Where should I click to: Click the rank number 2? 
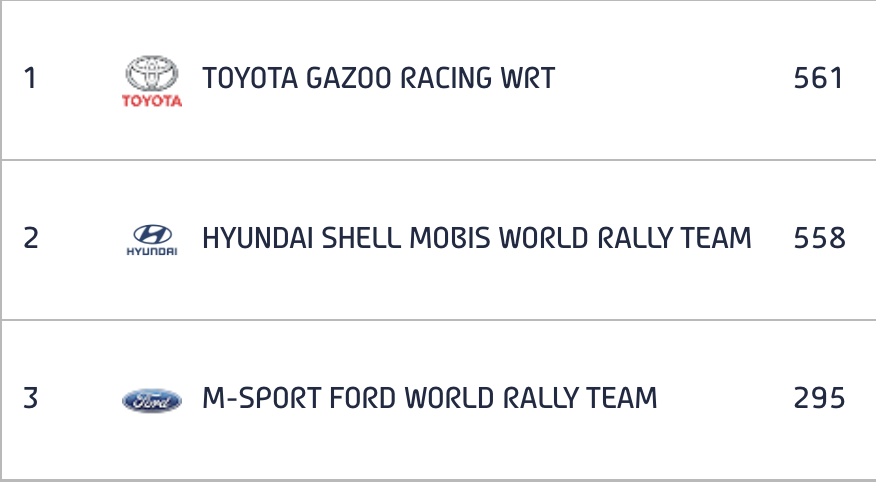tap(31, 238)
